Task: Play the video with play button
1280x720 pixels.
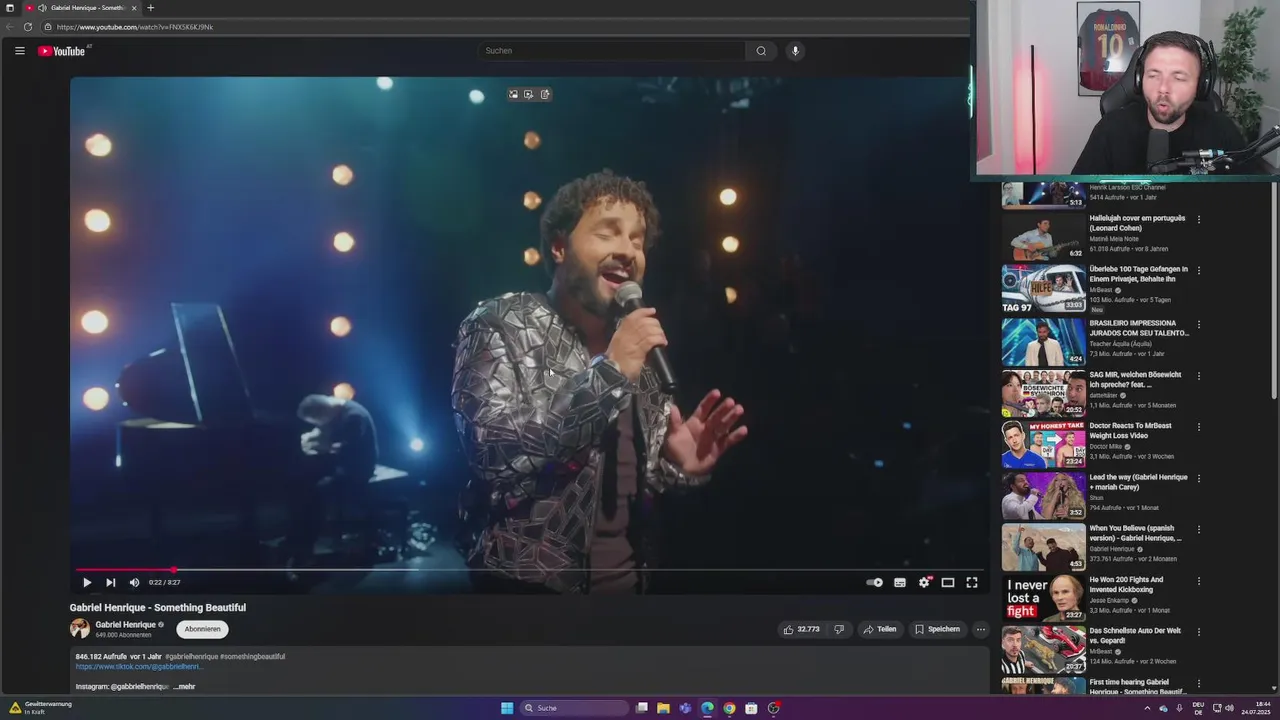Action: (87, 582)
